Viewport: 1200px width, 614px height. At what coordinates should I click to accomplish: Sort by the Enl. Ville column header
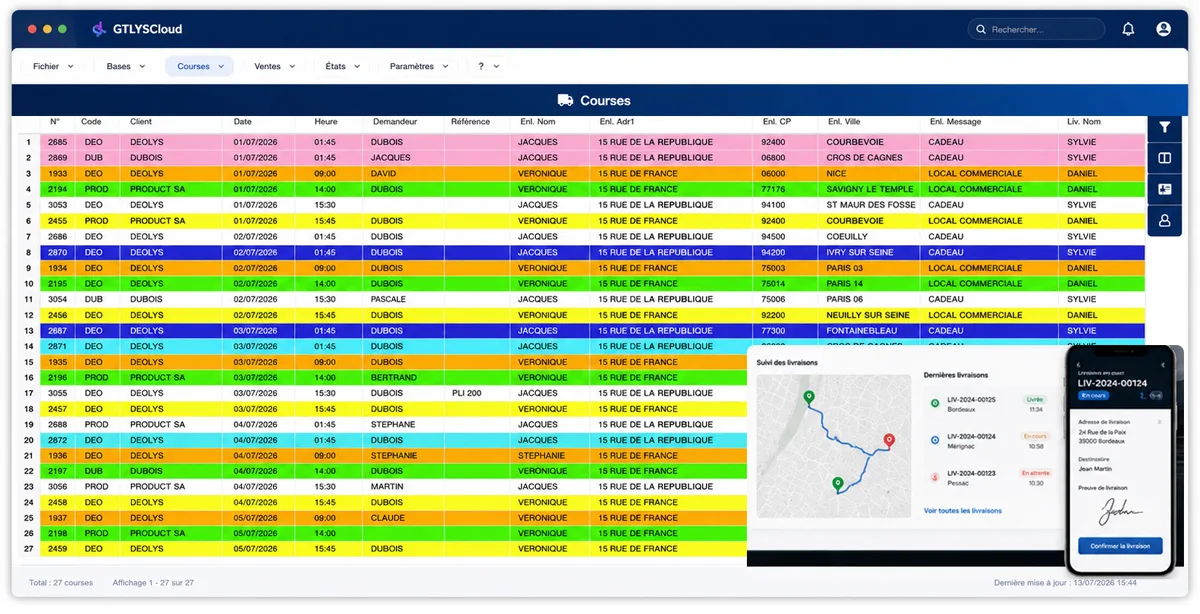844,122
